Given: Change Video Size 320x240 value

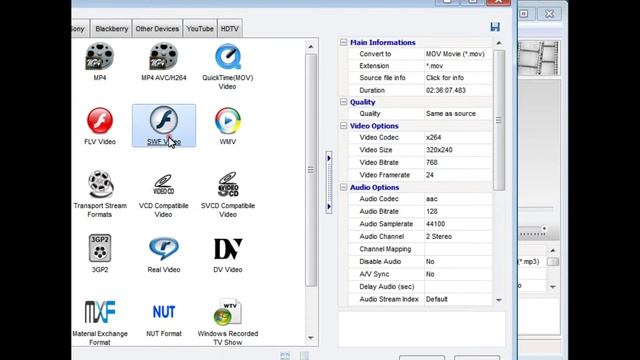Looking at the screenshot, I should coord(458,150).
